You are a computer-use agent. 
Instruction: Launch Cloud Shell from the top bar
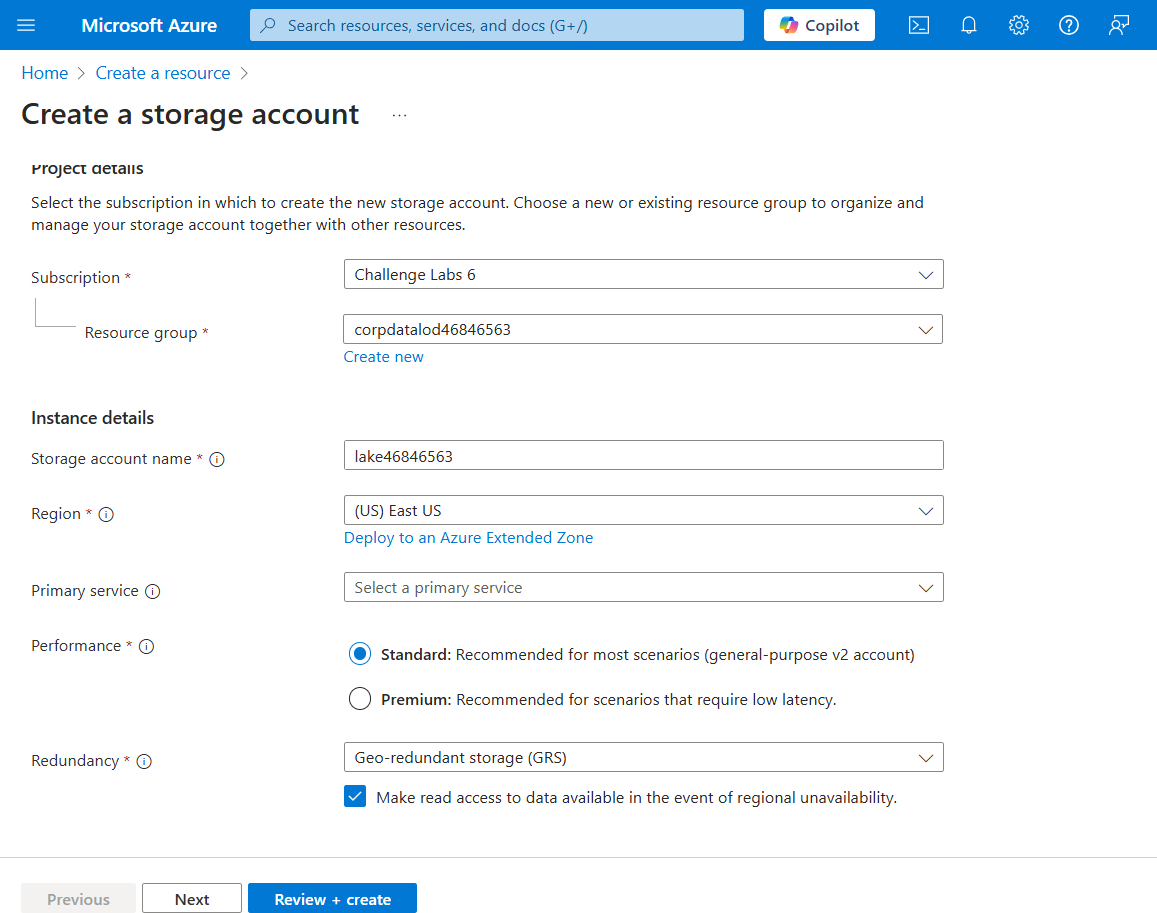pos(919,25)
